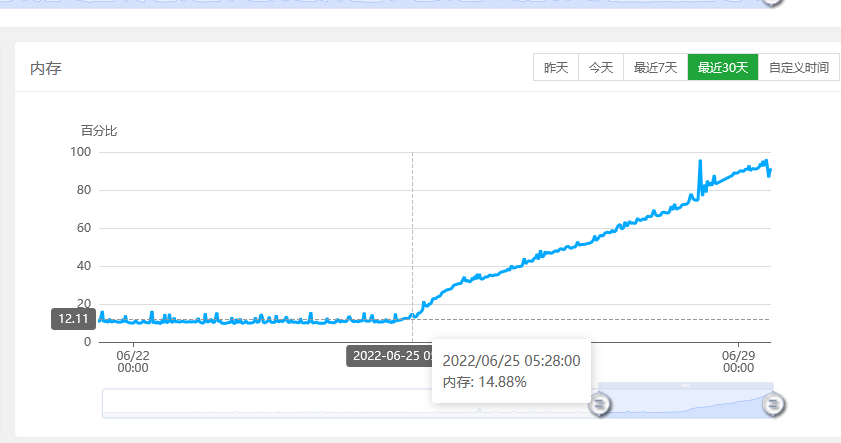Image resolution: width=841 pixels, height=443 pixels.
Task: Click the 内存: 14.88% tooltip box
Action: coord(510,371)
